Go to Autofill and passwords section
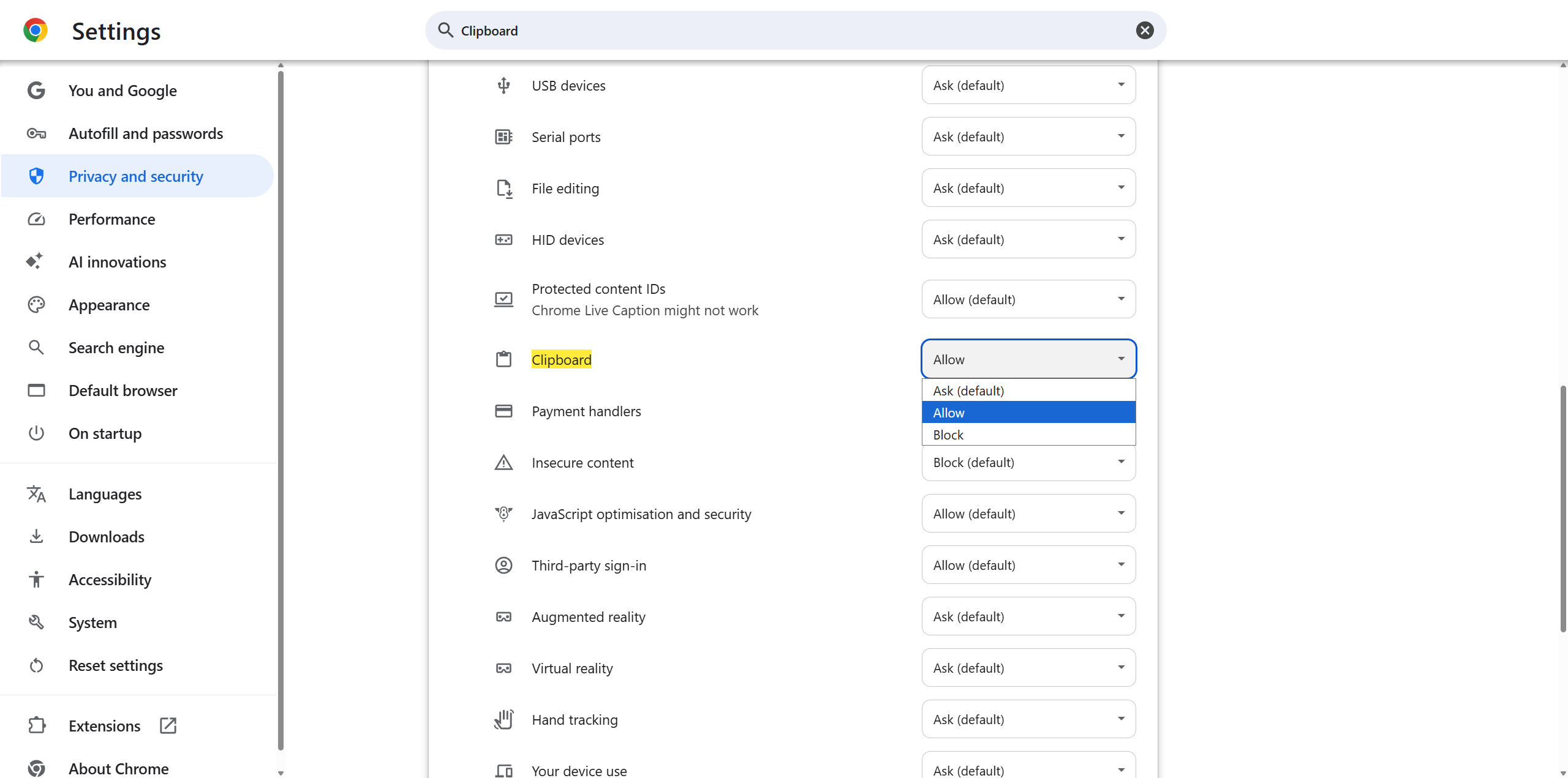The width and height of the screenshot is (1568, 778). tap(145, 133)
